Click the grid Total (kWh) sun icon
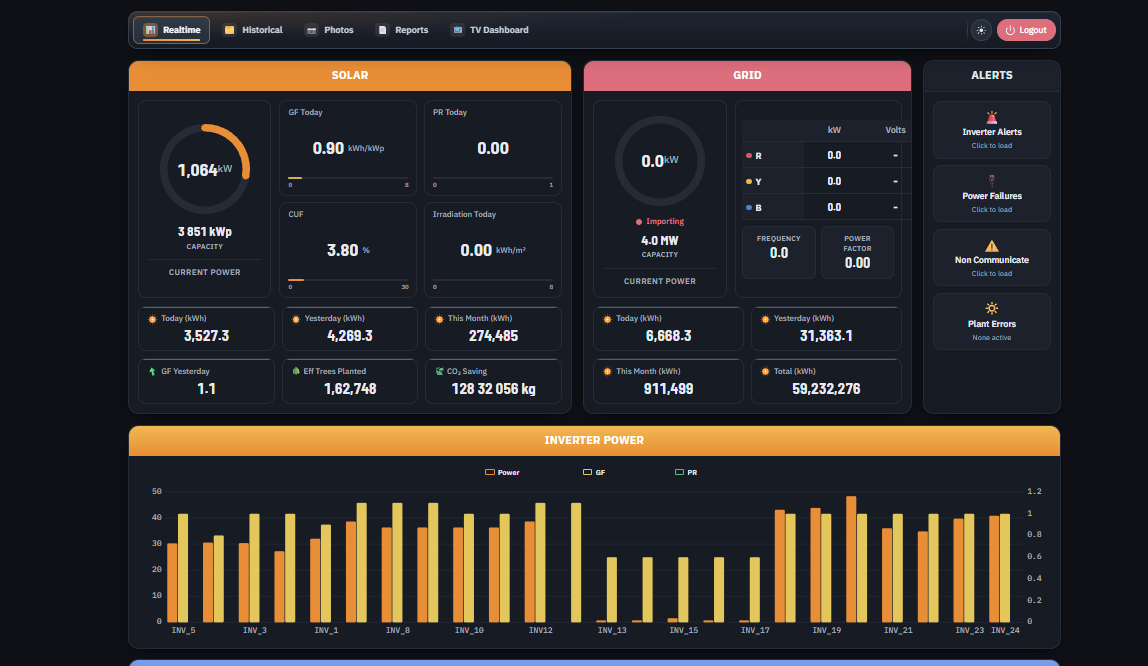Viewport: 1148px width, 666px height. 765,372
